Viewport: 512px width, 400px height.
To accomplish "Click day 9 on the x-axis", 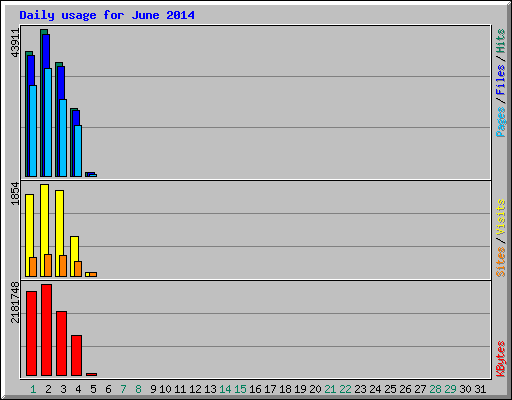I will (x=153, y=389).
